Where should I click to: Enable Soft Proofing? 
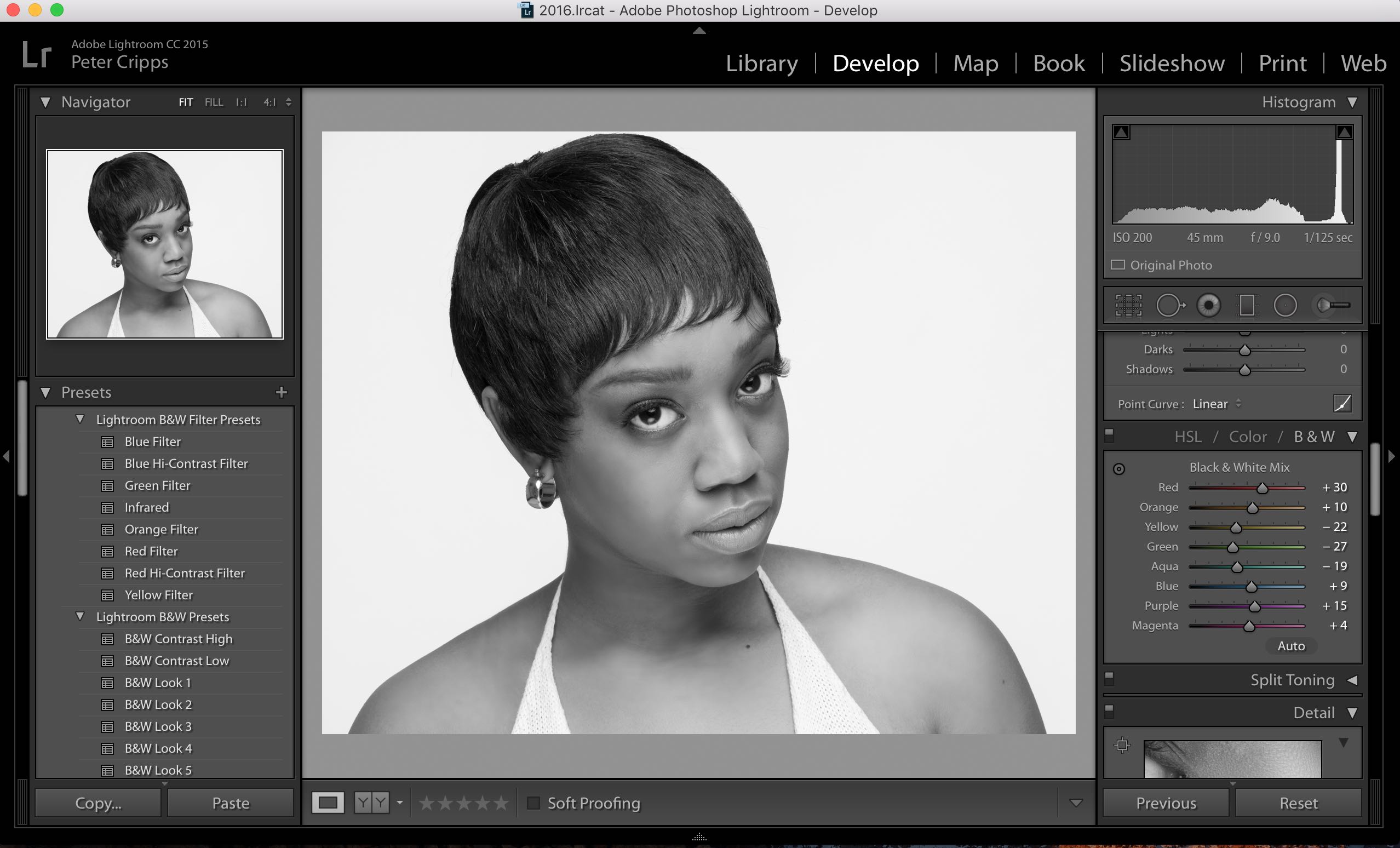[x=535, y=803]
